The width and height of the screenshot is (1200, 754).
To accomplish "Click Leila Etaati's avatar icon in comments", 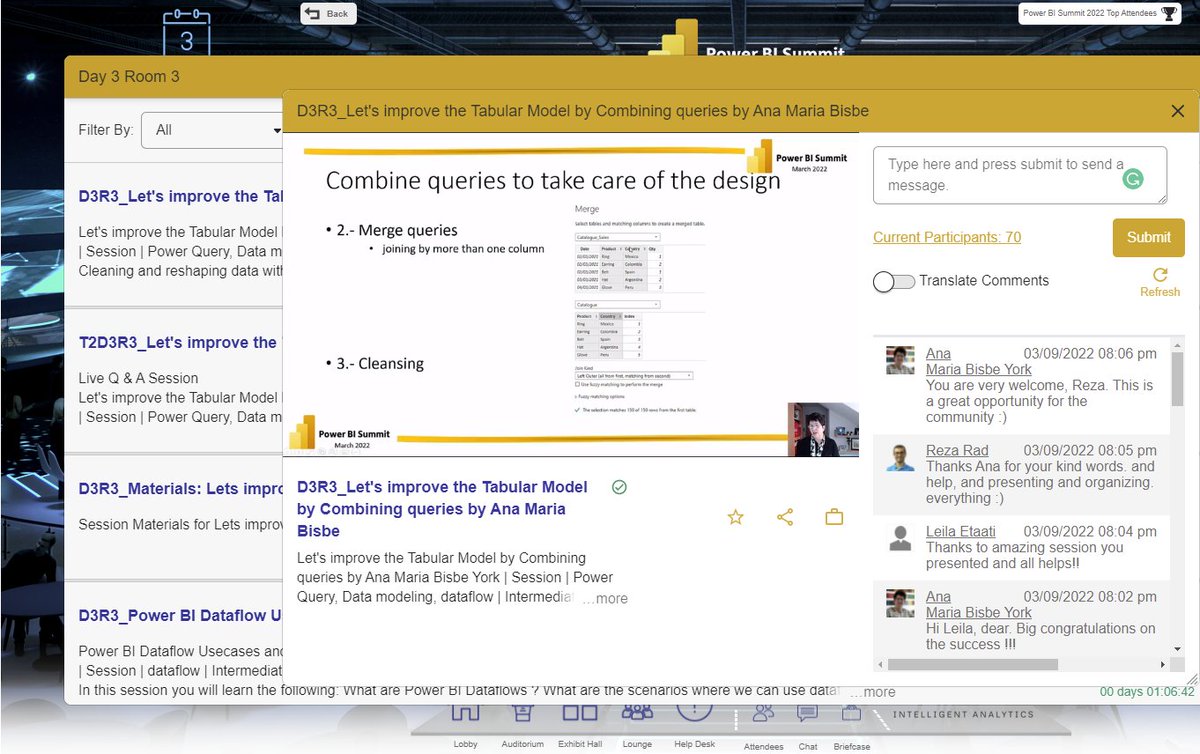I will click(x=900, y=538).
